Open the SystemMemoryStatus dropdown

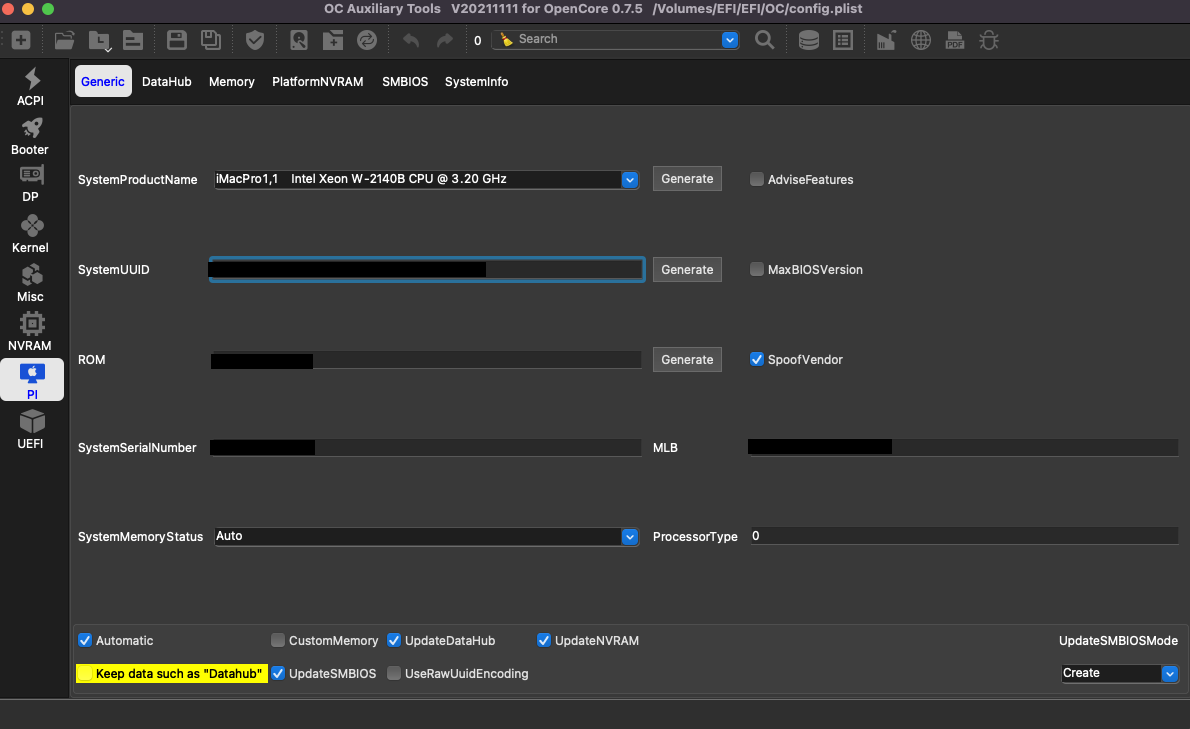(629, 537)
